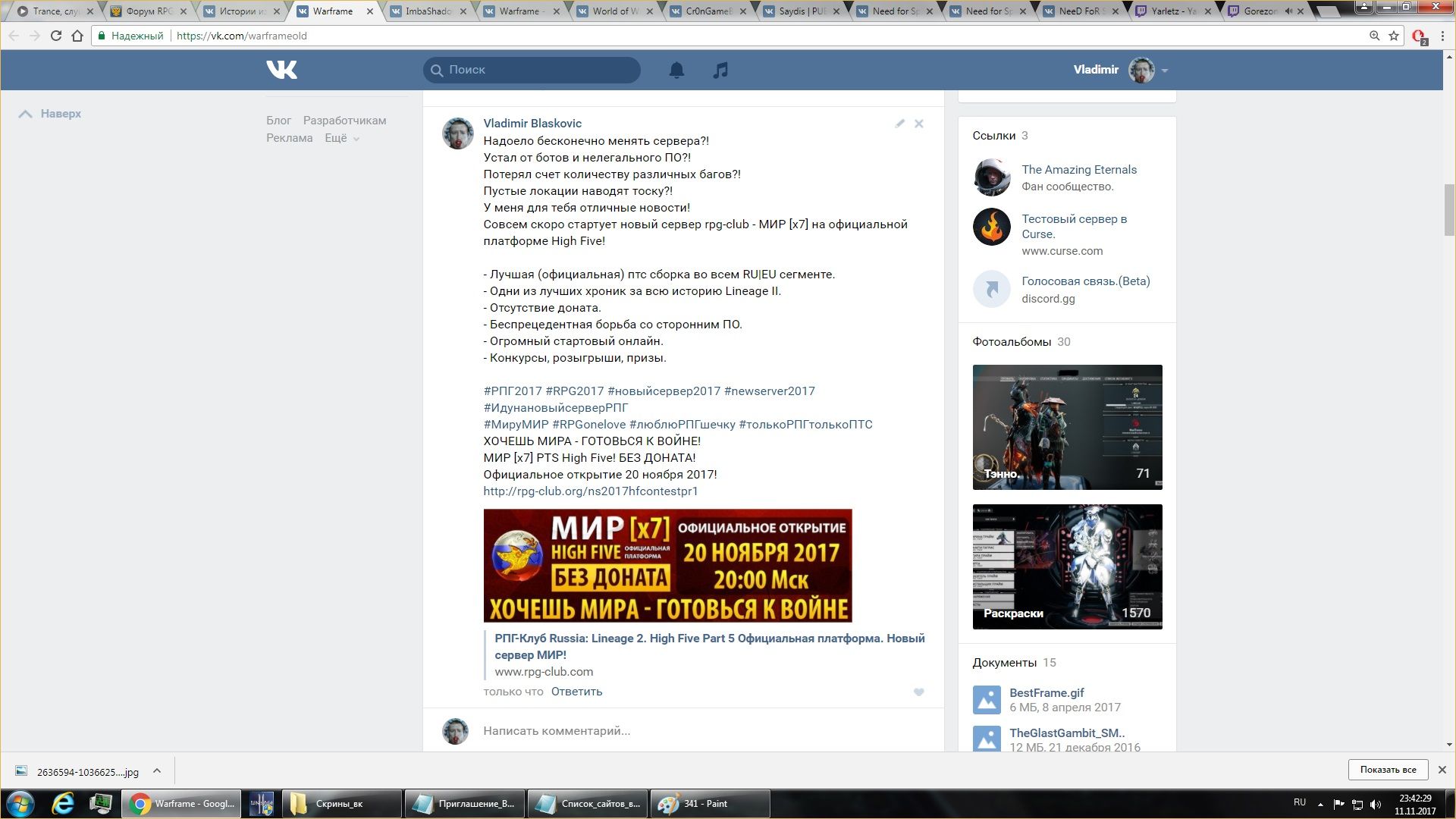Open Скрины_вк folder in taskbar
This screenshot has width=1456, height=819.
click(x=341, y=804)
